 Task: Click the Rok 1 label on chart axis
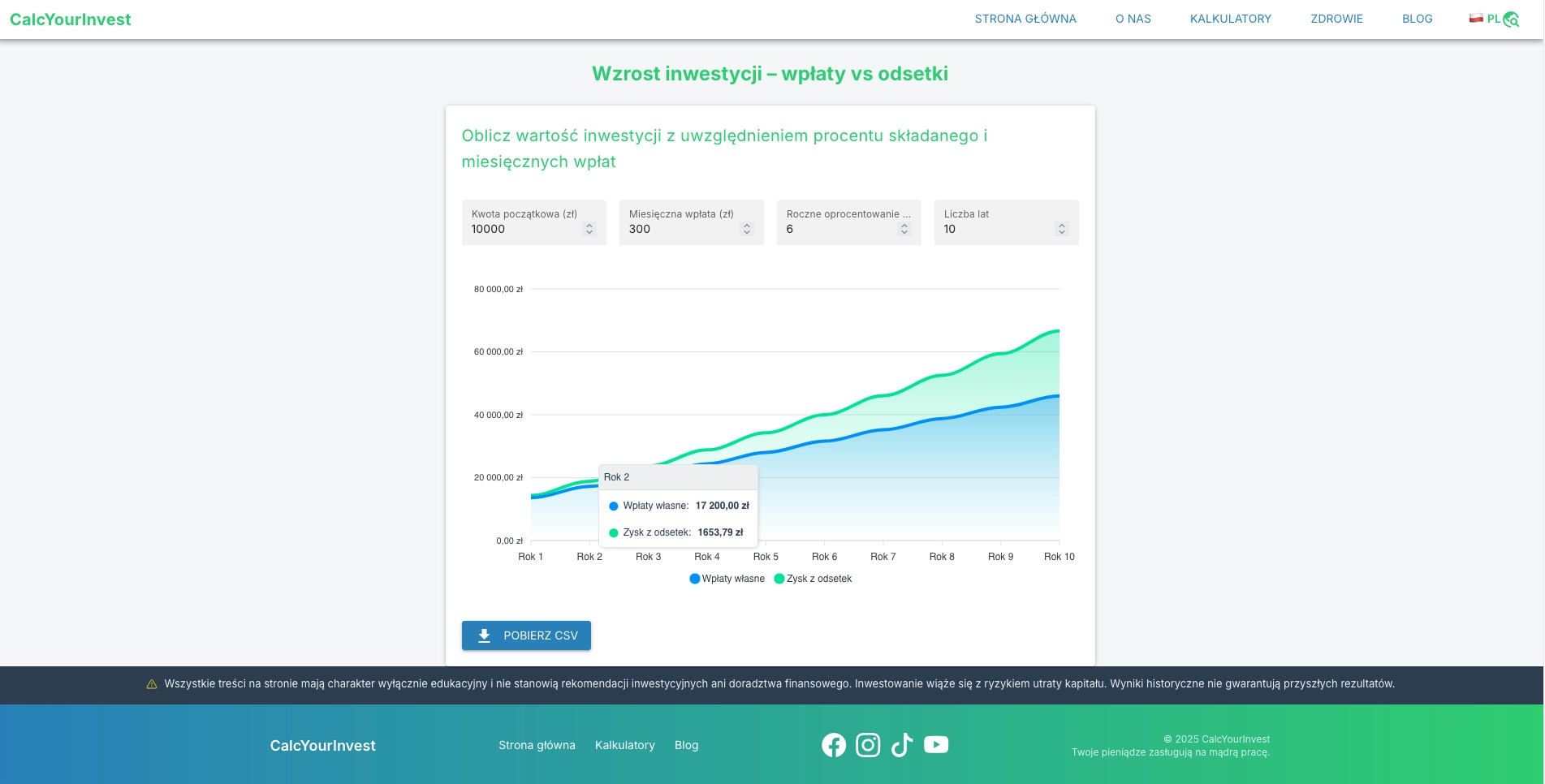point(530,557)
